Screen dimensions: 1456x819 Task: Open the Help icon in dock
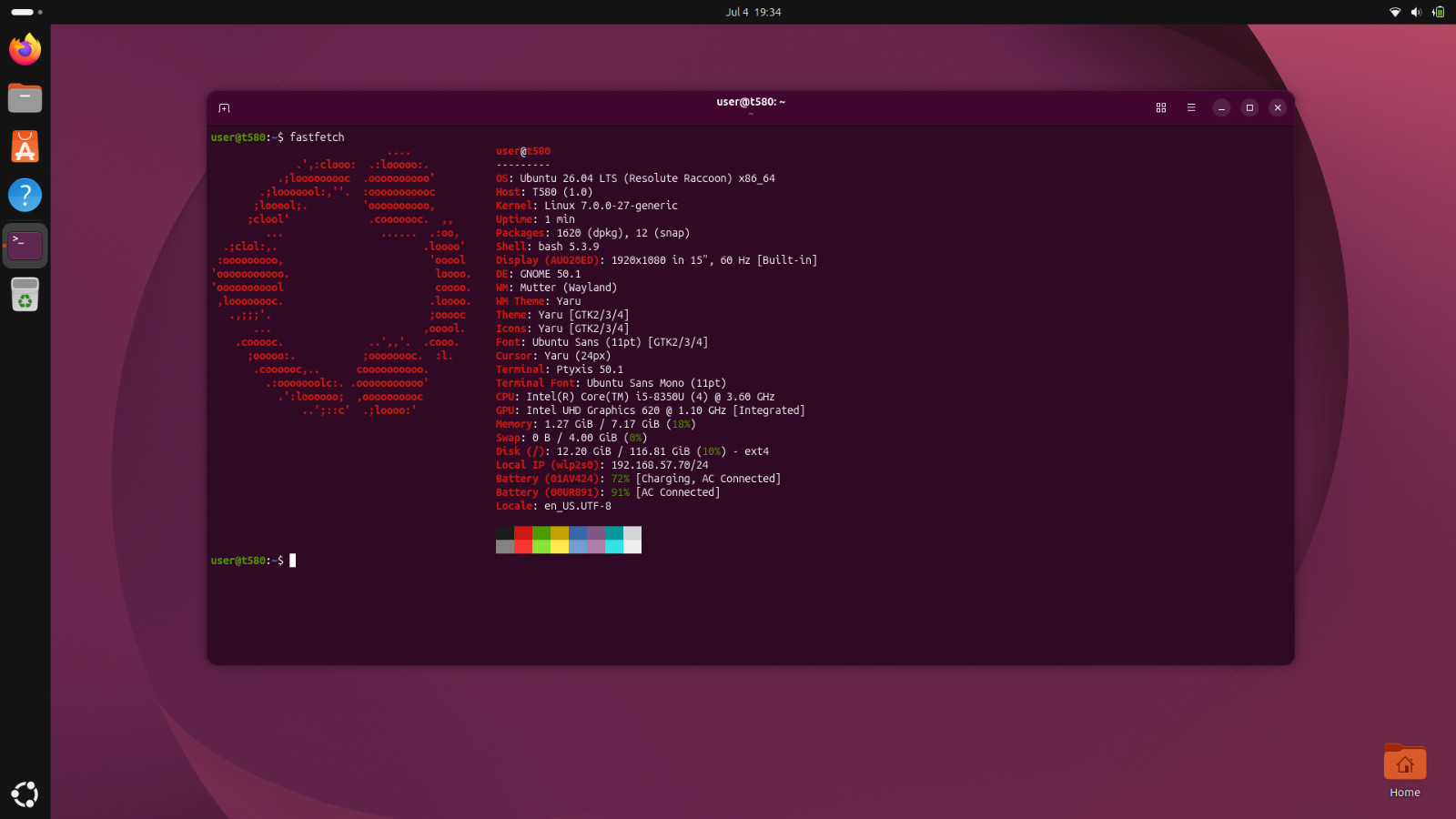[25, 195]
